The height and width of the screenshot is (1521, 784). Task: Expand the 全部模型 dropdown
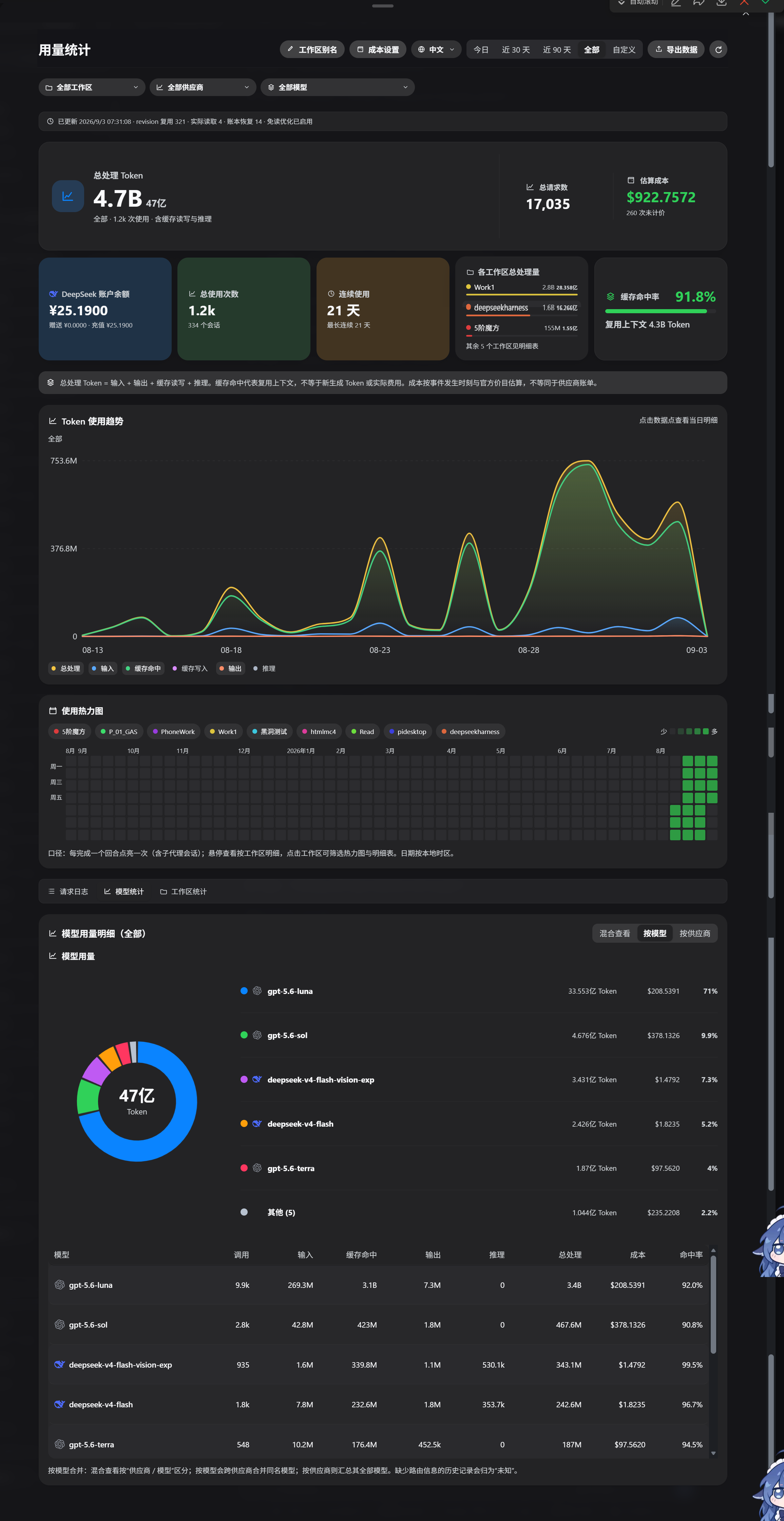pos(338,88)
